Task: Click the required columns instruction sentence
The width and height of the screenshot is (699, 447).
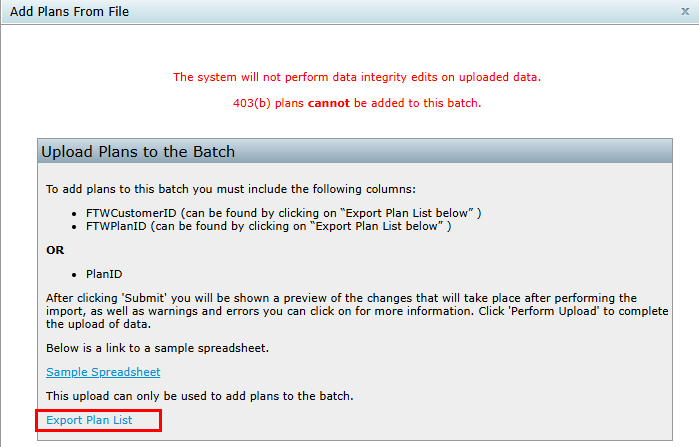Action: click(231, 189)
